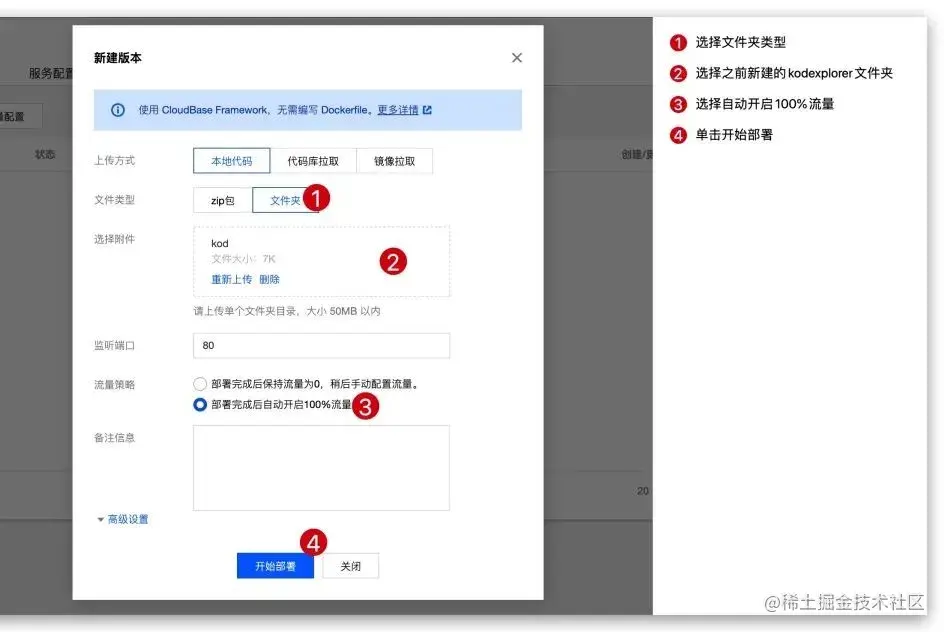Click the 开始部署 button
Screen dimensions: 944x632
pyautogui.click(x=275, y=566)
